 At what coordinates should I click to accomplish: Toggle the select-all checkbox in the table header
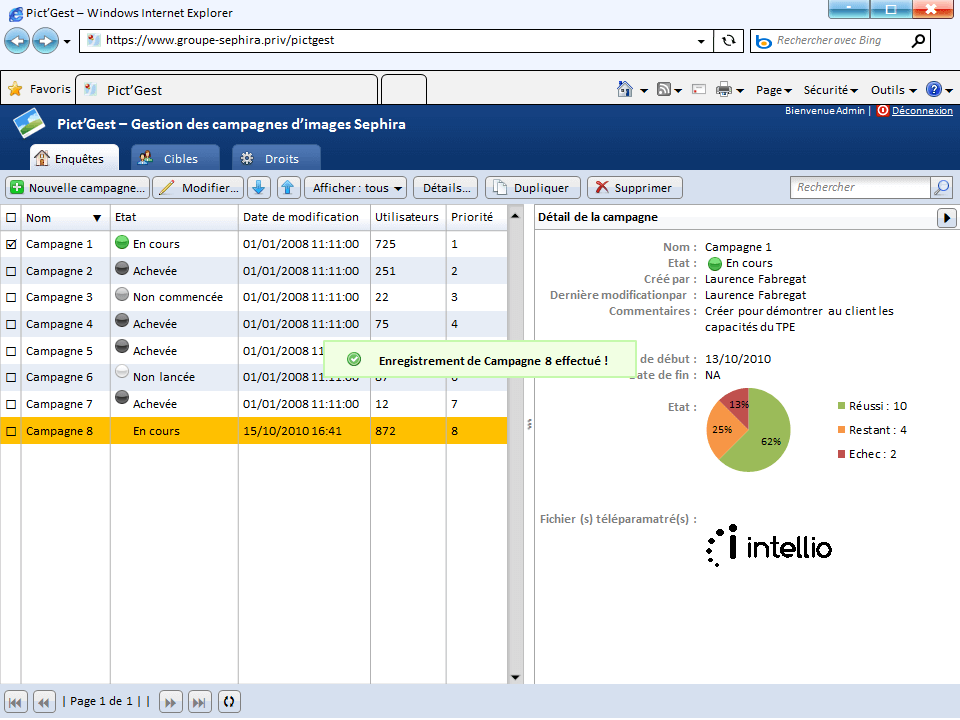pyautogui.click(x=11, y=217)
